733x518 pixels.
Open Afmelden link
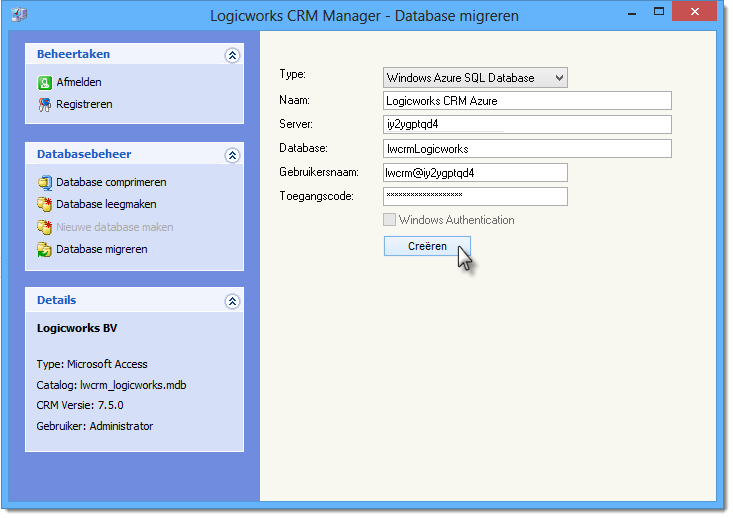(79, 82)
